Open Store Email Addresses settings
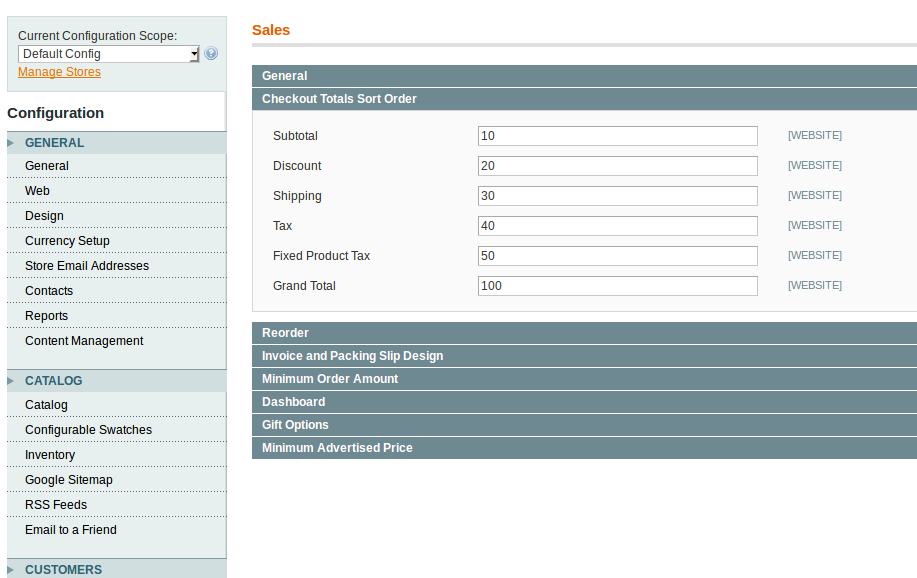Viewport: 917px width, 578px height. [87, 265]
